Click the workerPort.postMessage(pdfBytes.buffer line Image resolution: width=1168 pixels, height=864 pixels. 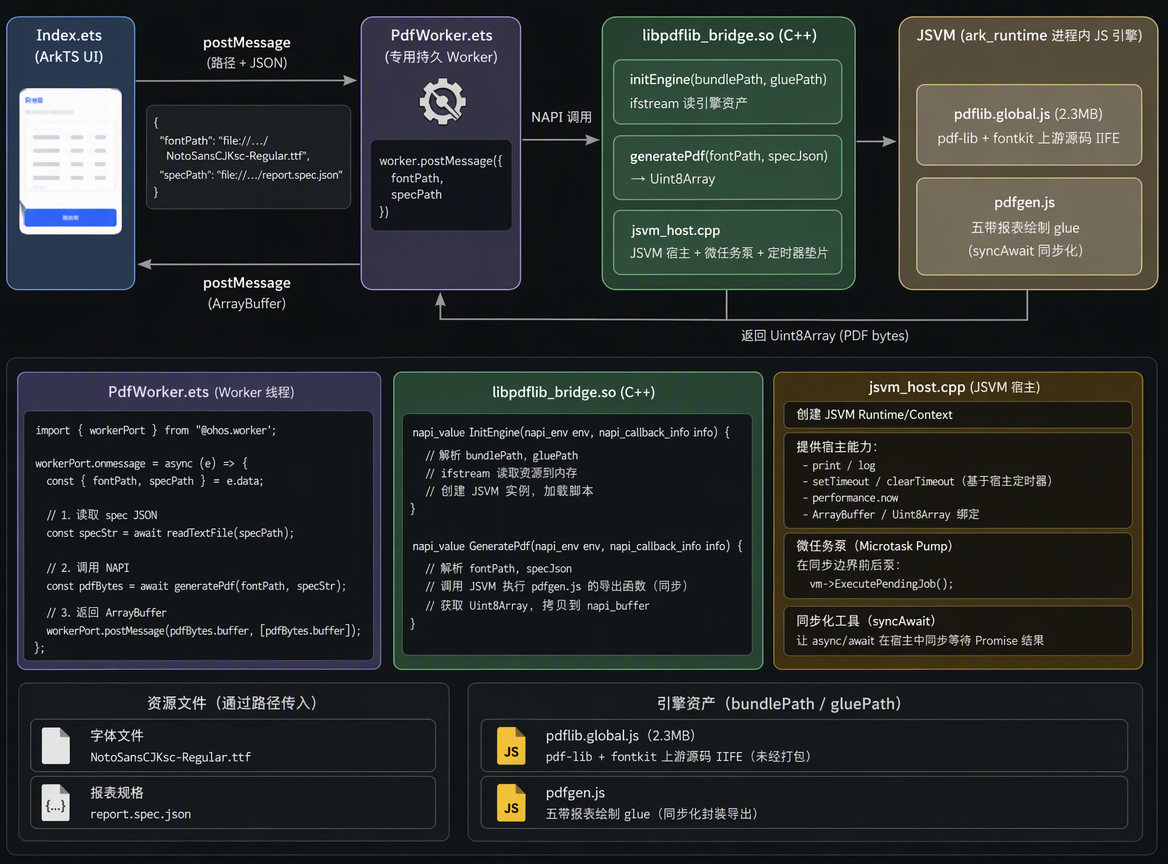click(203, 631)
